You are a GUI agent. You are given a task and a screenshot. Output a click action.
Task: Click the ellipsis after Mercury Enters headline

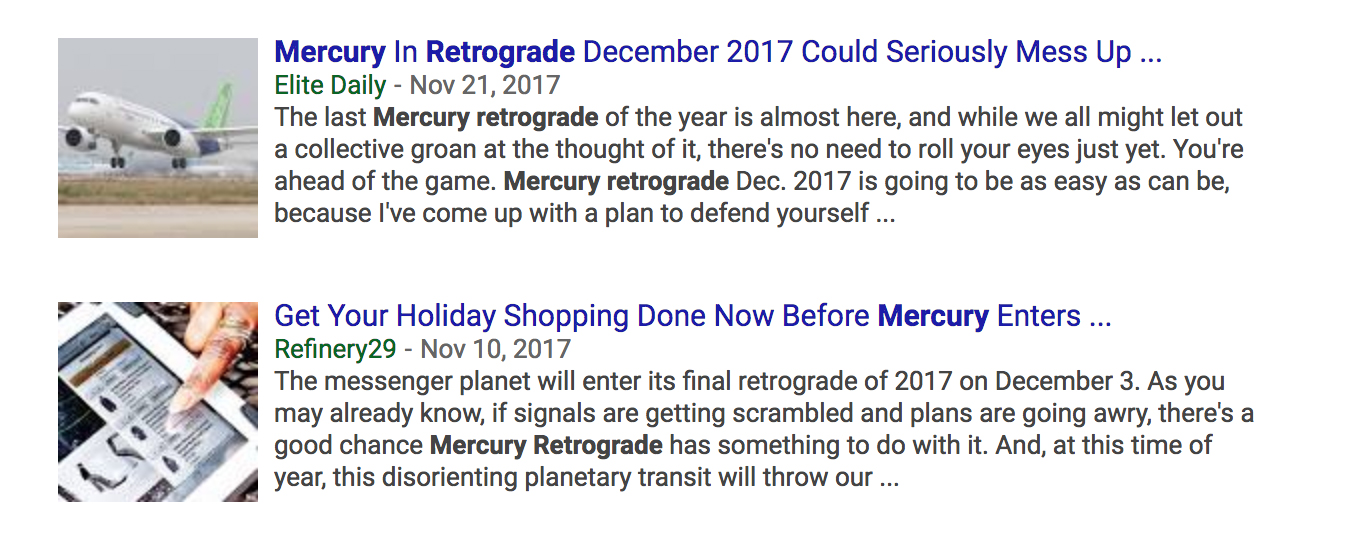click(1101, 319)
